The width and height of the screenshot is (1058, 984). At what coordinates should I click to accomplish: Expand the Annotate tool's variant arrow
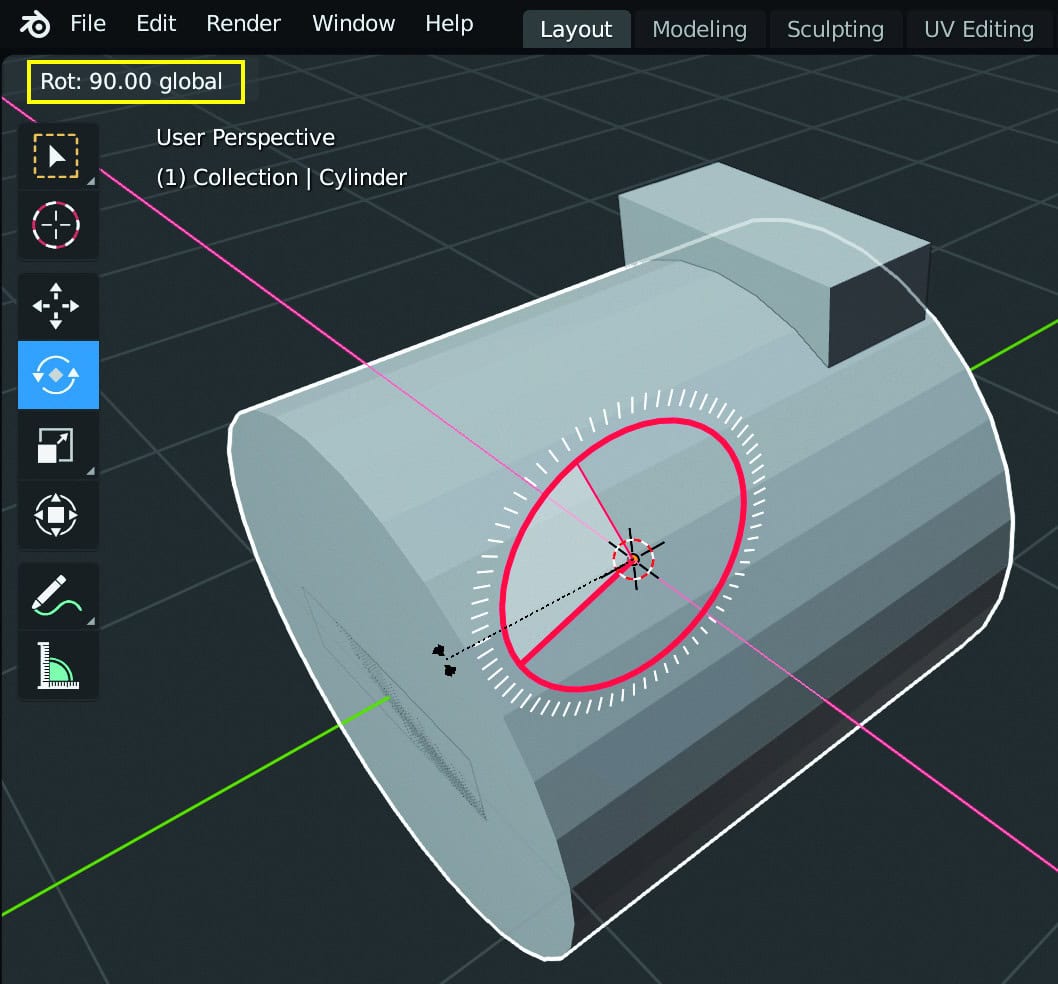pyautogui.click(x=91, y=622)
